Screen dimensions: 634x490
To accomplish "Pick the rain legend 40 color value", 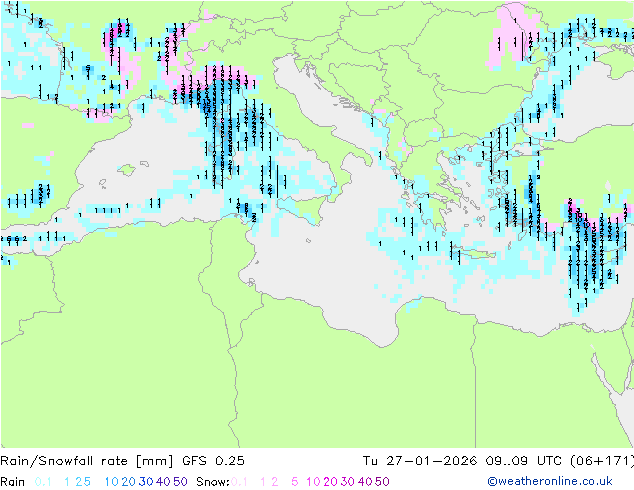I will point(163,482).
